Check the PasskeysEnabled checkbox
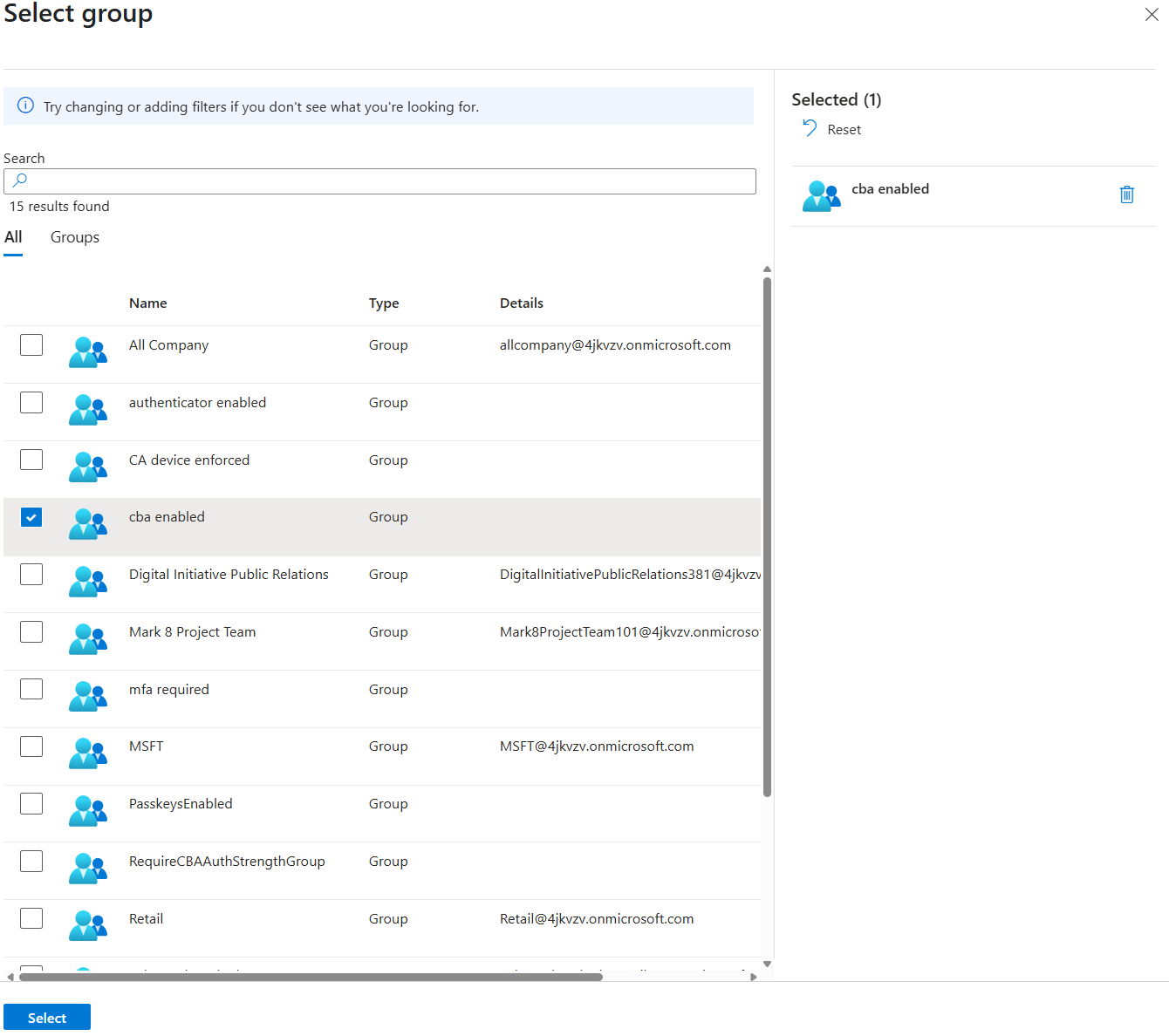Screen dimensions: 1169x1036 31,803
